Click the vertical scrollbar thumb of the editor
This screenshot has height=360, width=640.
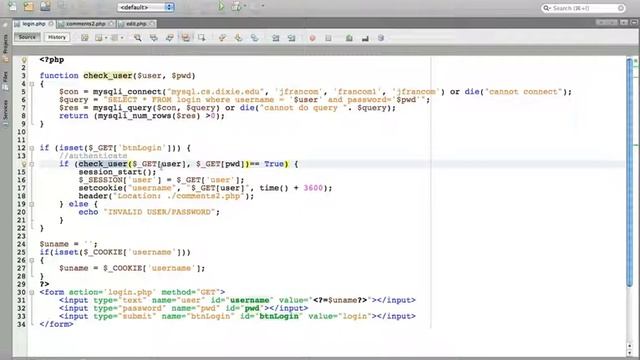pos(630,172)
